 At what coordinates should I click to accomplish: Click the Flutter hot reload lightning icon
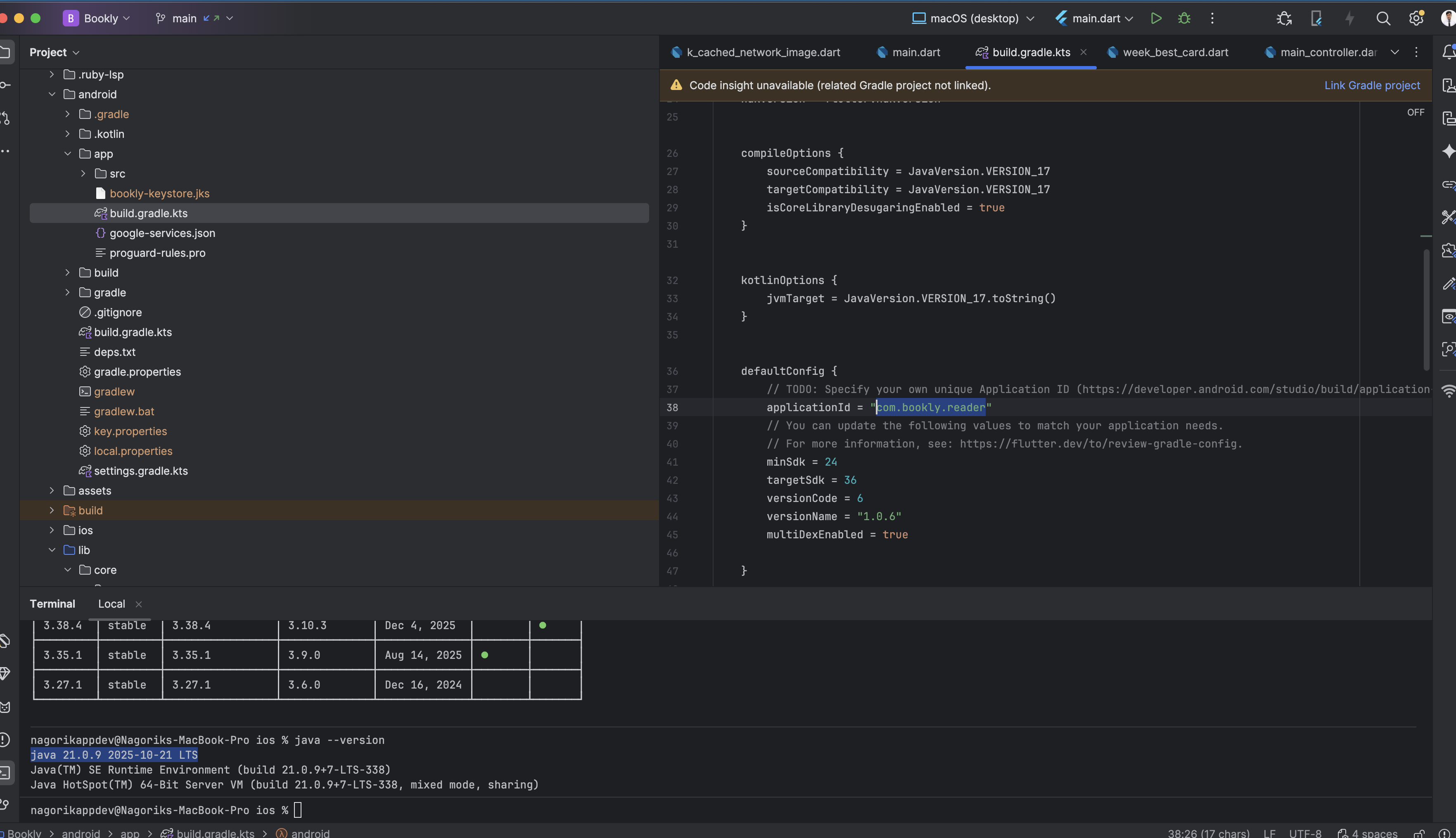point(1349,19)
